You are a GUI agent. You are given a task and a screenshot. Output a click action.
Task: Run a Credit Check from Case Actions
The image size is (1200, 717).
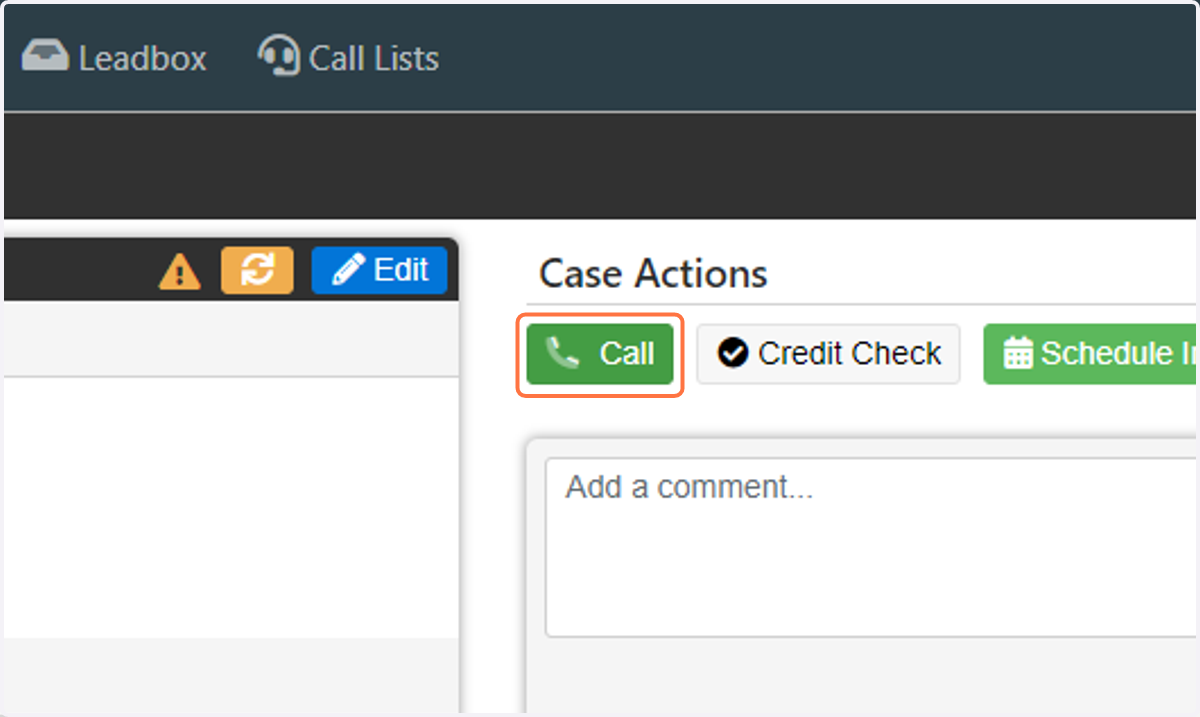829,354
